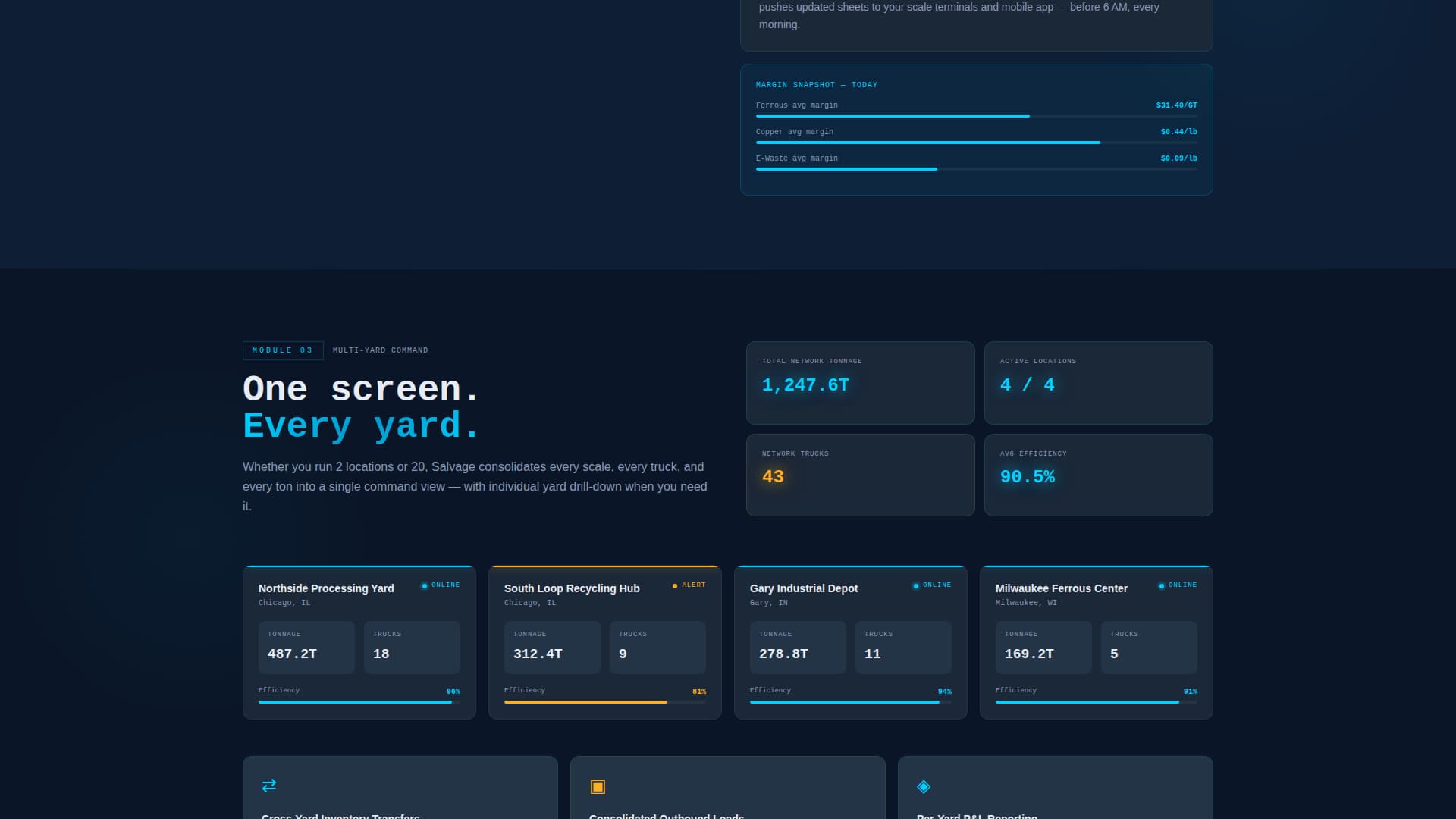Image resolution: width=1456 pixels, height=819 pixels.
Task: Click South Loop tonnage 312.4T tile
Action: pos(552,648)
